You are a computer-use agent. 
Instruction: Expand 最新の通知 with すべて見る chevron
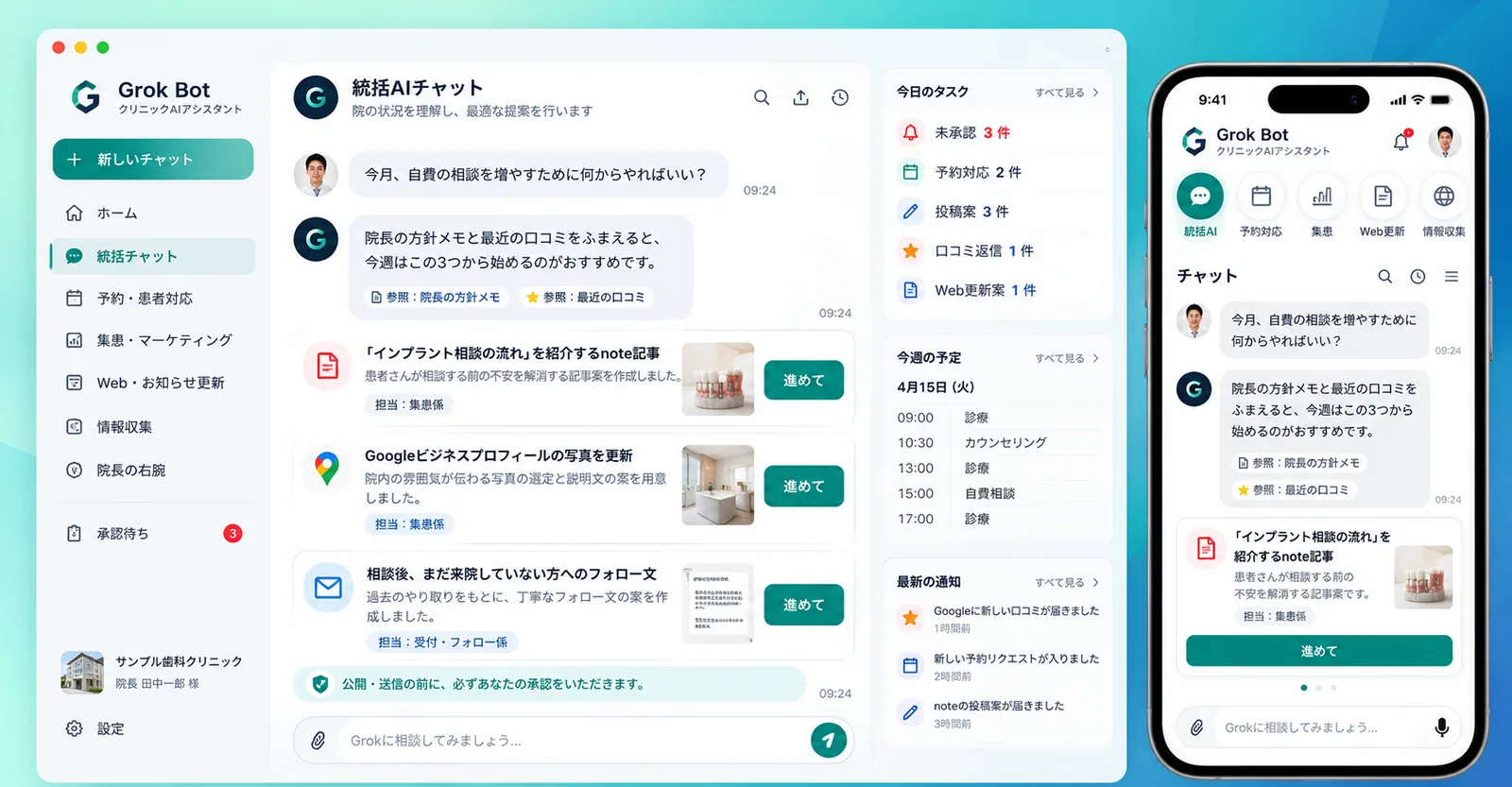[1067, 583]
